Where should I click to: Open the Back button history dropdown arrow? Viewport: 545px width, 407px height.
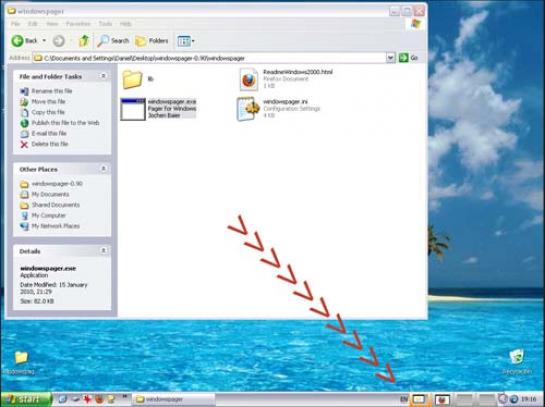44,41
